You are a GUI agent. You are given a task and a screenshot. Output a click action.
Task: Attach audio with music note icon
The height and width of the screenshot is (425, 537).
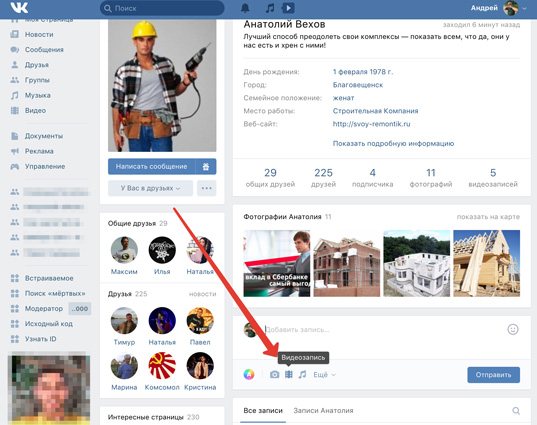click(x=302, y=374)
